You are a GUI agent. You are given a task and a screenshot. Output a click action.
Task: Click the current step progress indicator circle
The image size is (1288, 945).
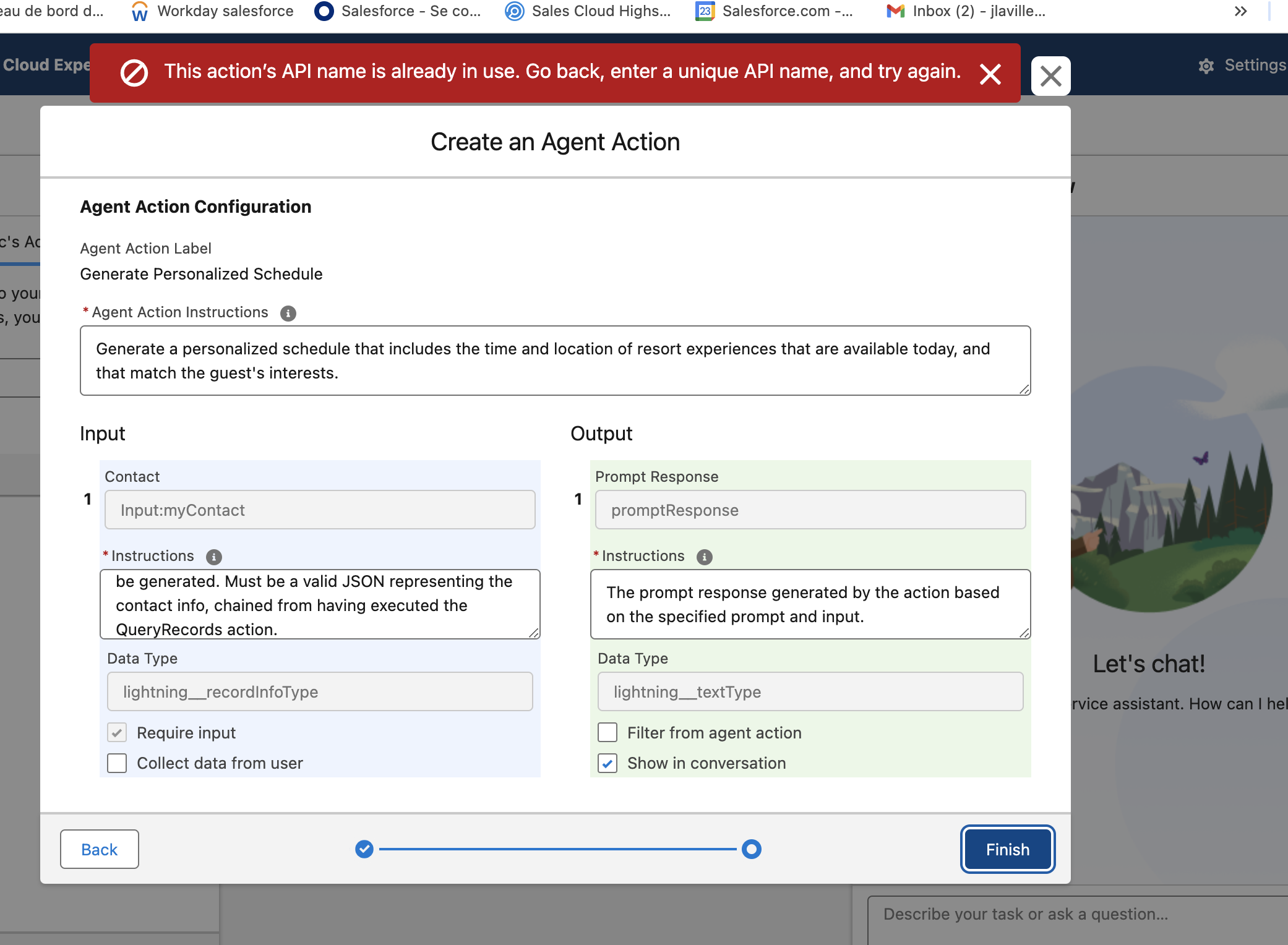tap(751, 849)
